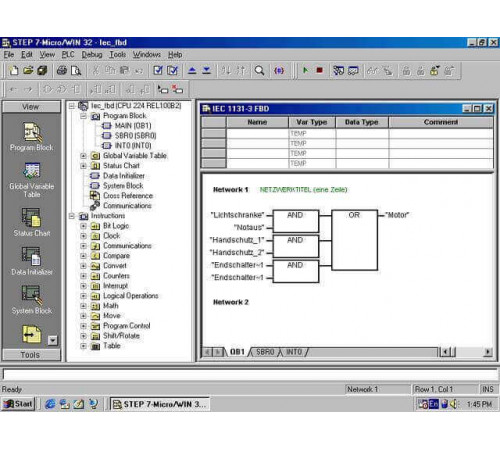
Task: Click the Program Status monitor icon
Action: pos(338,70)
